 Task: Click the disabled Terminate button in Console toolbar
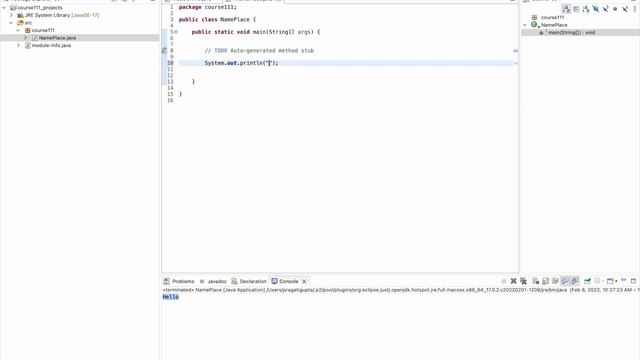[x=504, y=281]
